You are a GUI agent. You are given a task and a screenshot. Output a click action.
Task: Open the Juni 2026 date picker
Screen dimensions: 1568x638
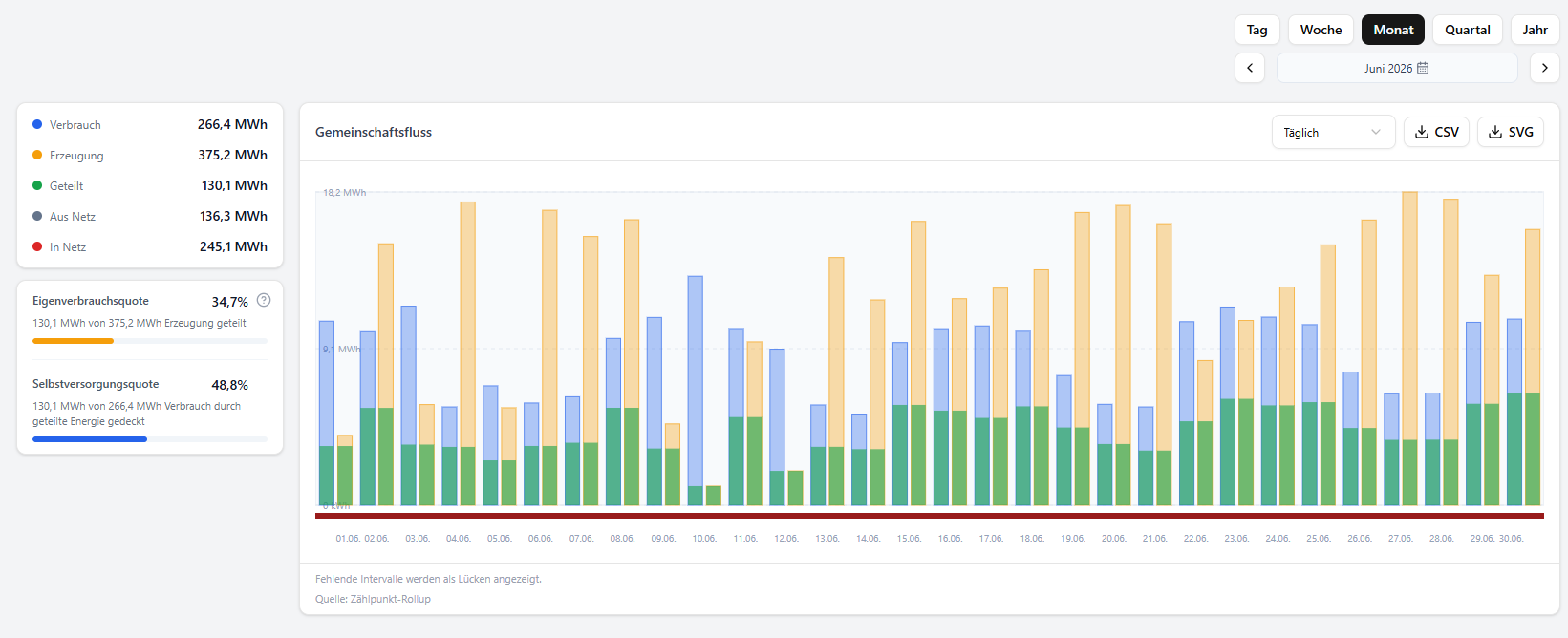(1397, 68)
